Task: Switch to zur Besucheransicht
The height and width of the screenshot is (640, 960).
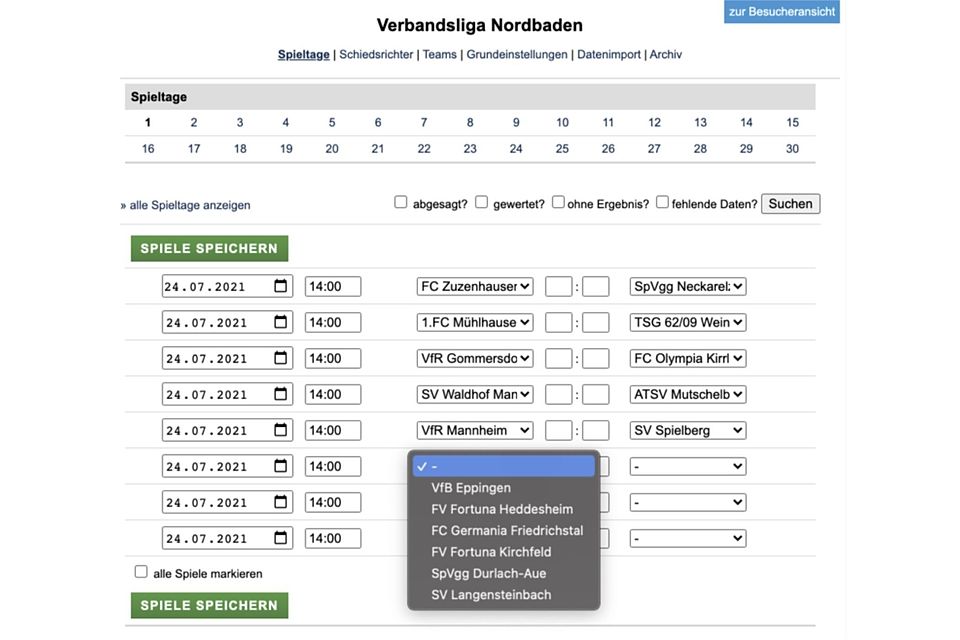Action: 781,12
